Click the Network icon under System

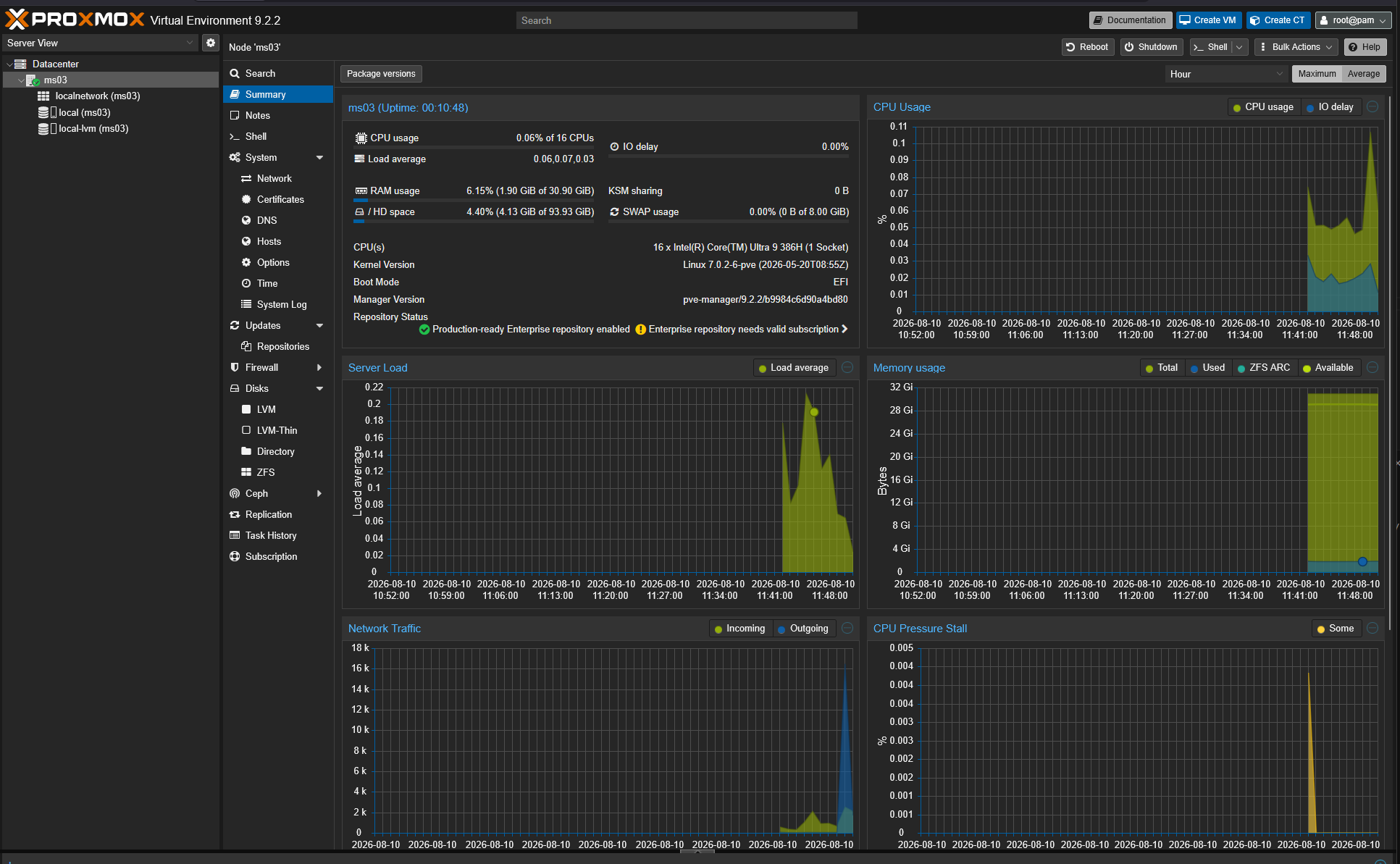point(246,178)
